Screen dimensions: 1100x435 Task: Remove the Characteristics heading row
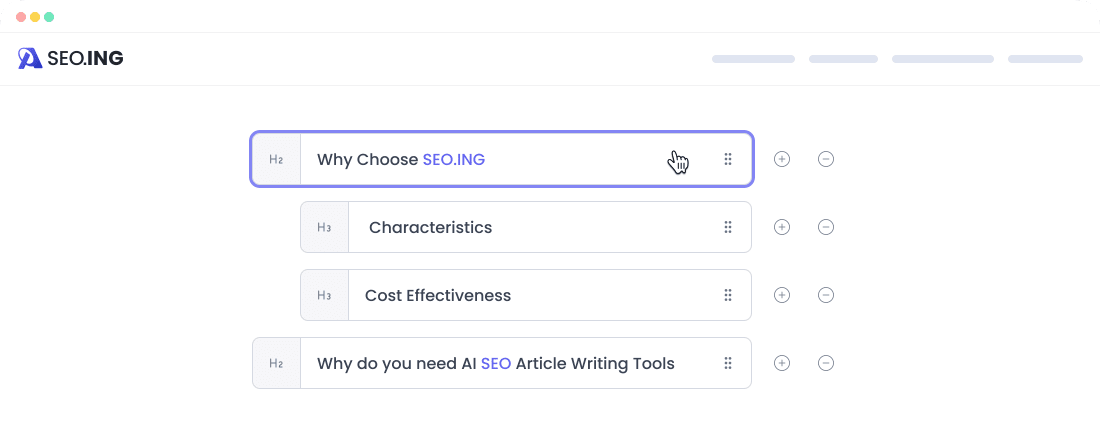826,227
